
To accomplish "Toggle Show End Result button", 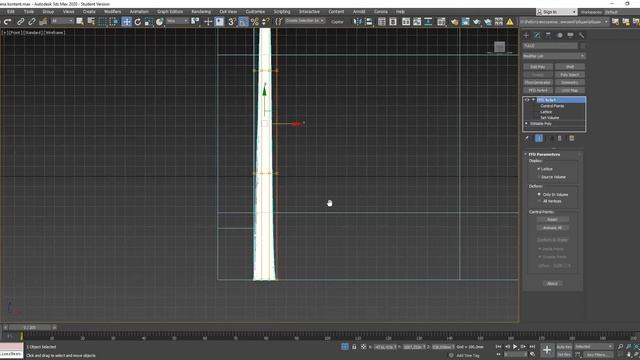I will 539,138.
